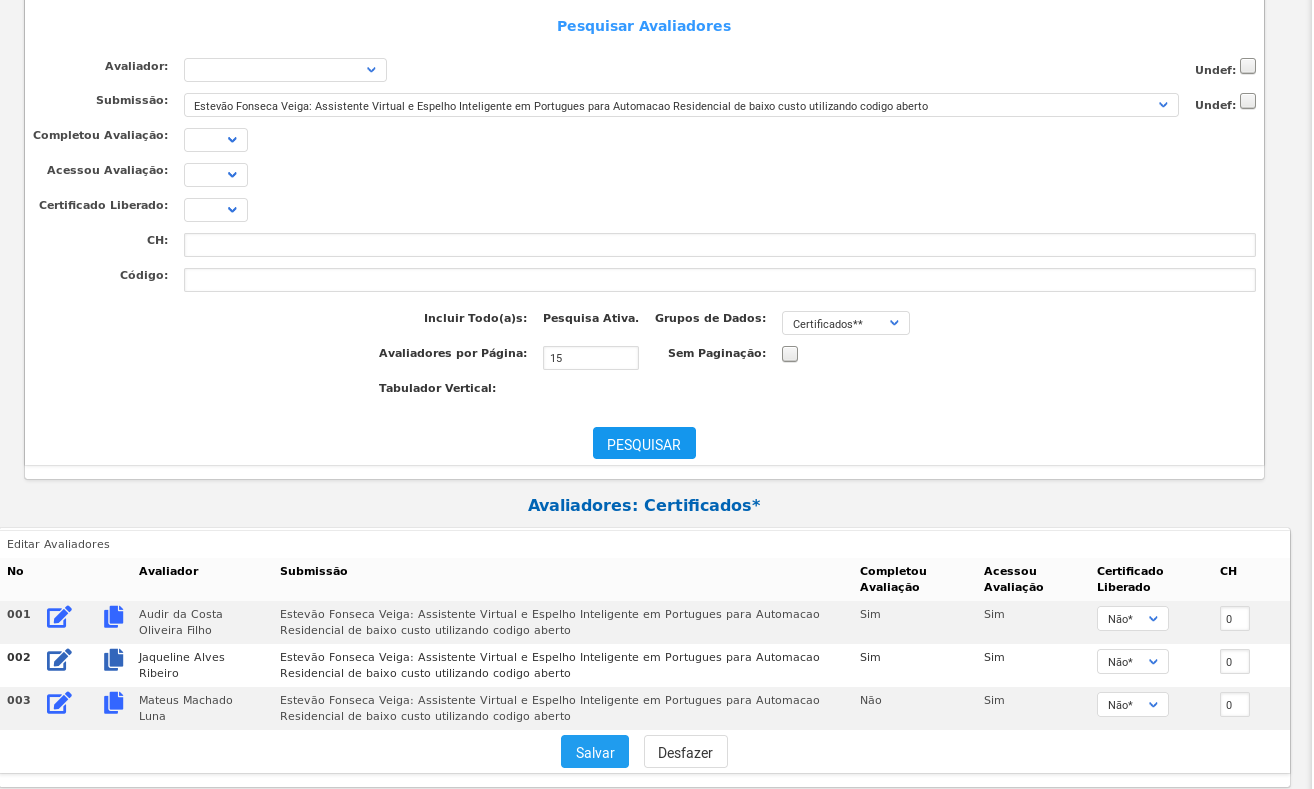The width and height of the screenshot is (1314, 789).
Task: Open the Avaliador dropdown
Action: click(x=285, y=70)
